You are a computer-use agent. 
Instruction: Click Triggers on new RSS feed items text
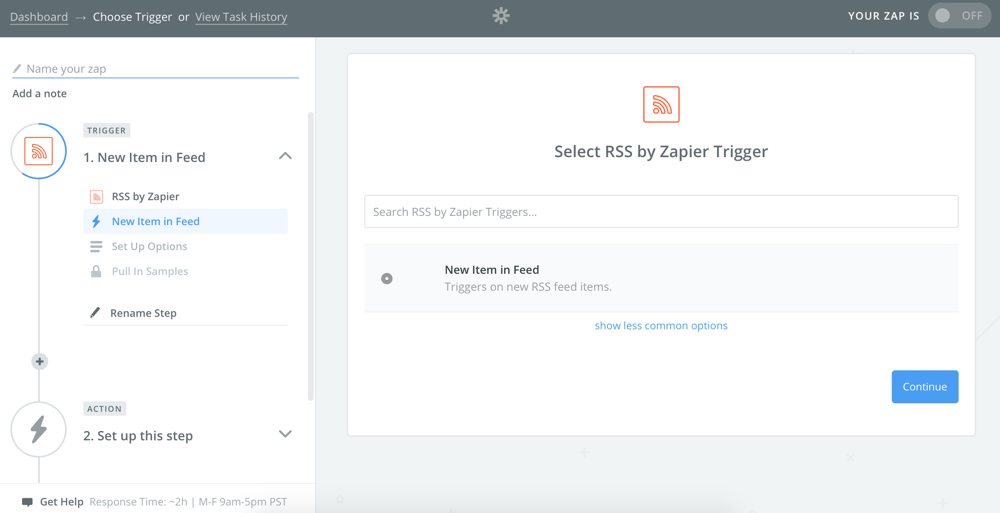click(x=528, y=287)
